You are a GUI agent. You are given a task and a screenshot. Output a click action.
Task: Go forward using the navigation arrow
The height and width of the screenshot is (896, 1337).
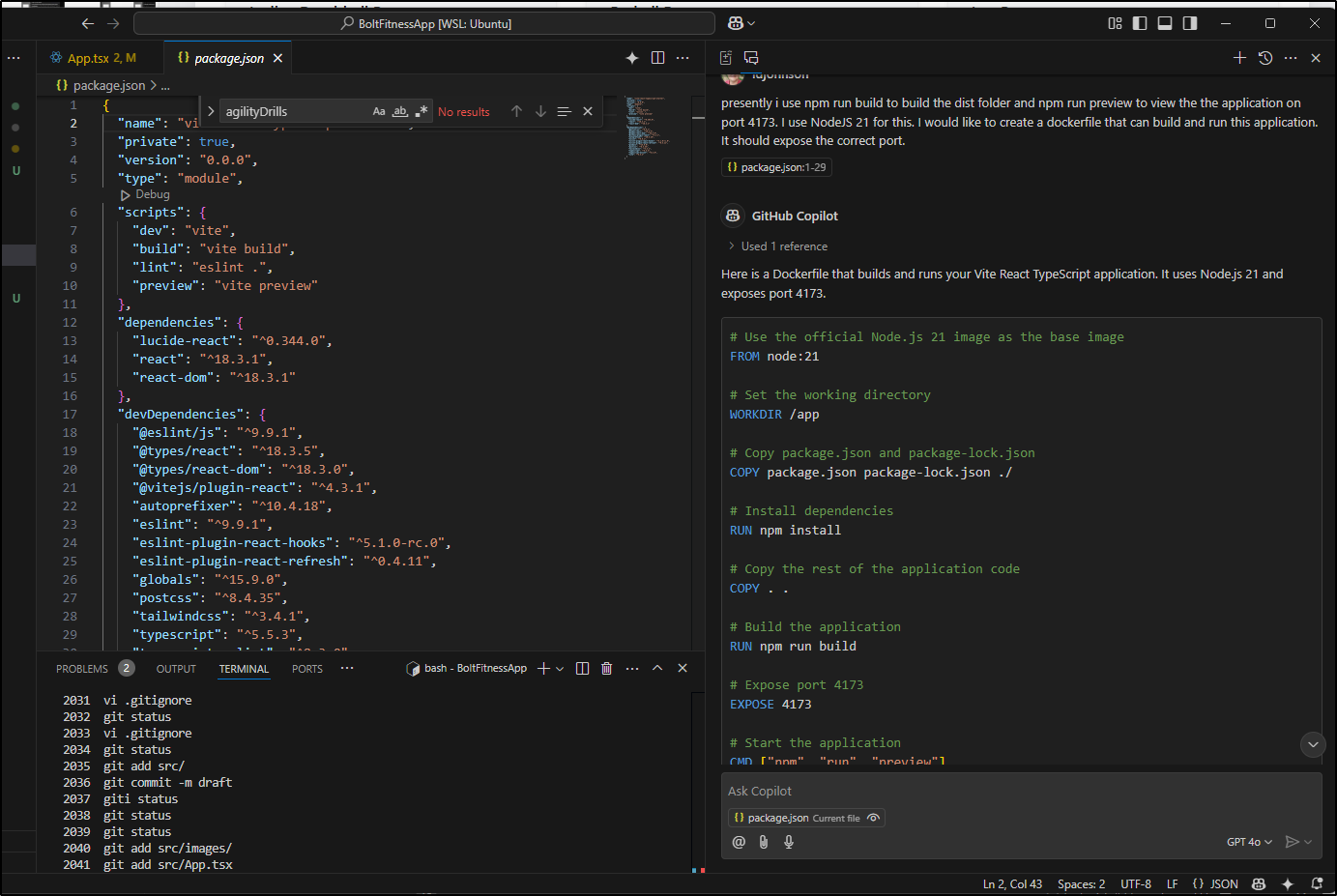click(113, 23)
